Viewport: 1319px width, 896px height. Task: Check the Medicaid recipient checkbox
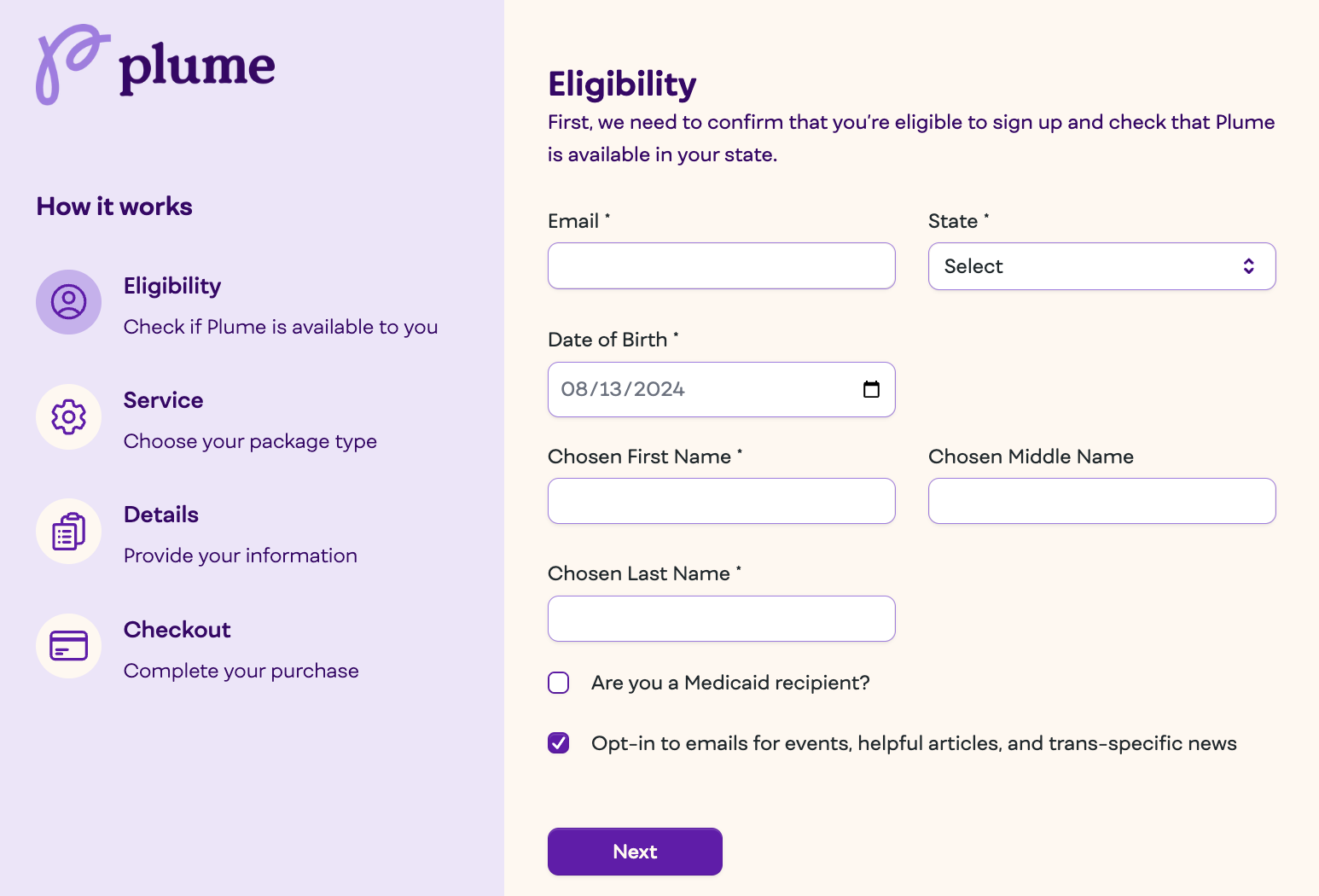(558, 683)
